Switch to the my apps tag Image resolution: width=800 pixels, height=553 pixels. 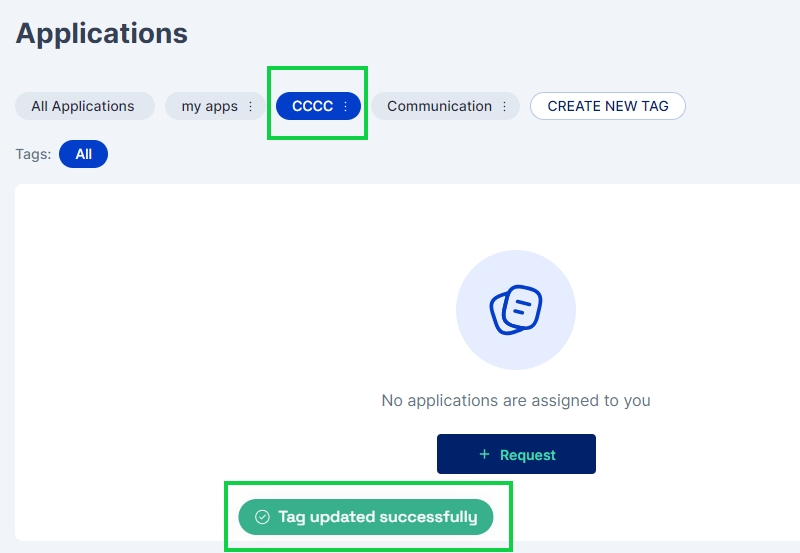pos(209,106)
